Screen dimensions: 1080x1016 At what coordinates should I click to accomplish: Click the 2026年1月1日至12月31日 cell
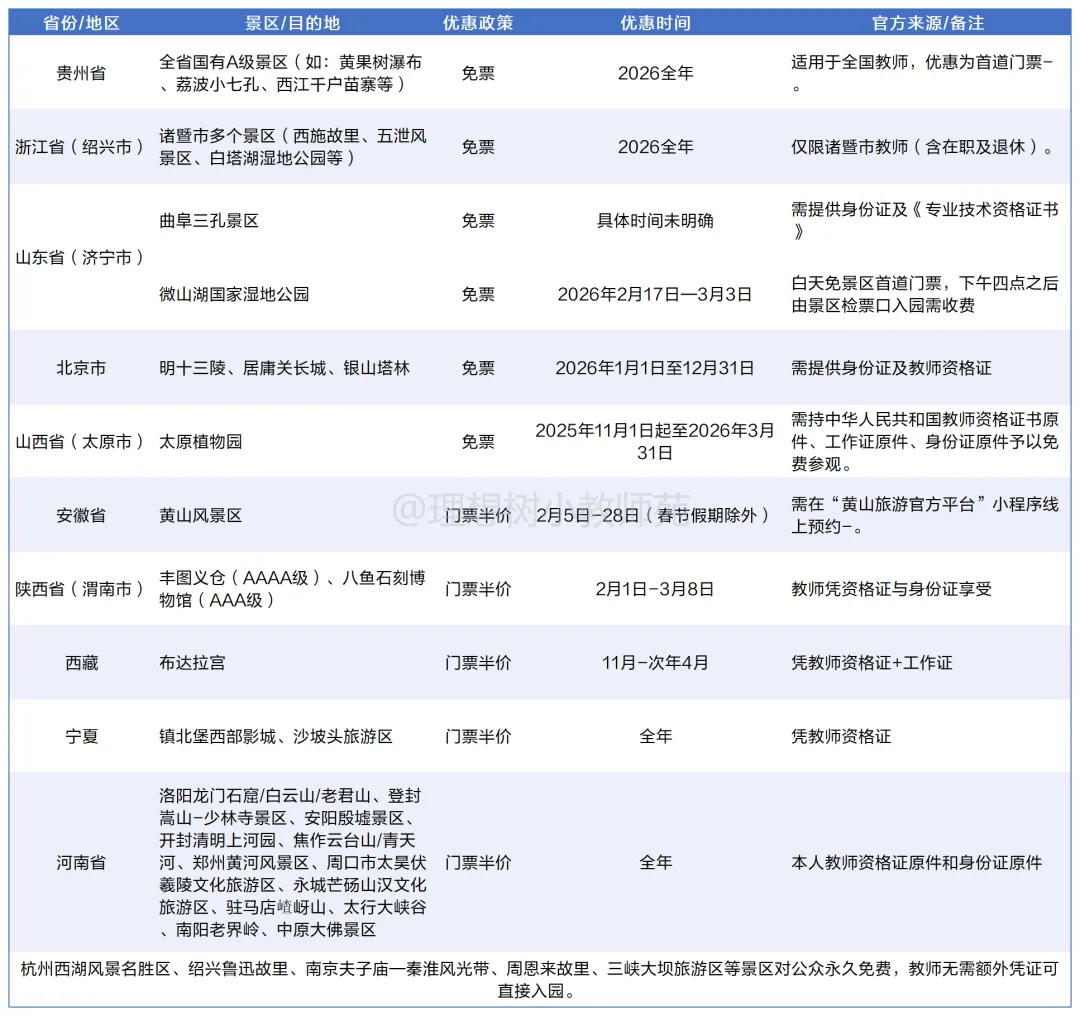[655, 368]
